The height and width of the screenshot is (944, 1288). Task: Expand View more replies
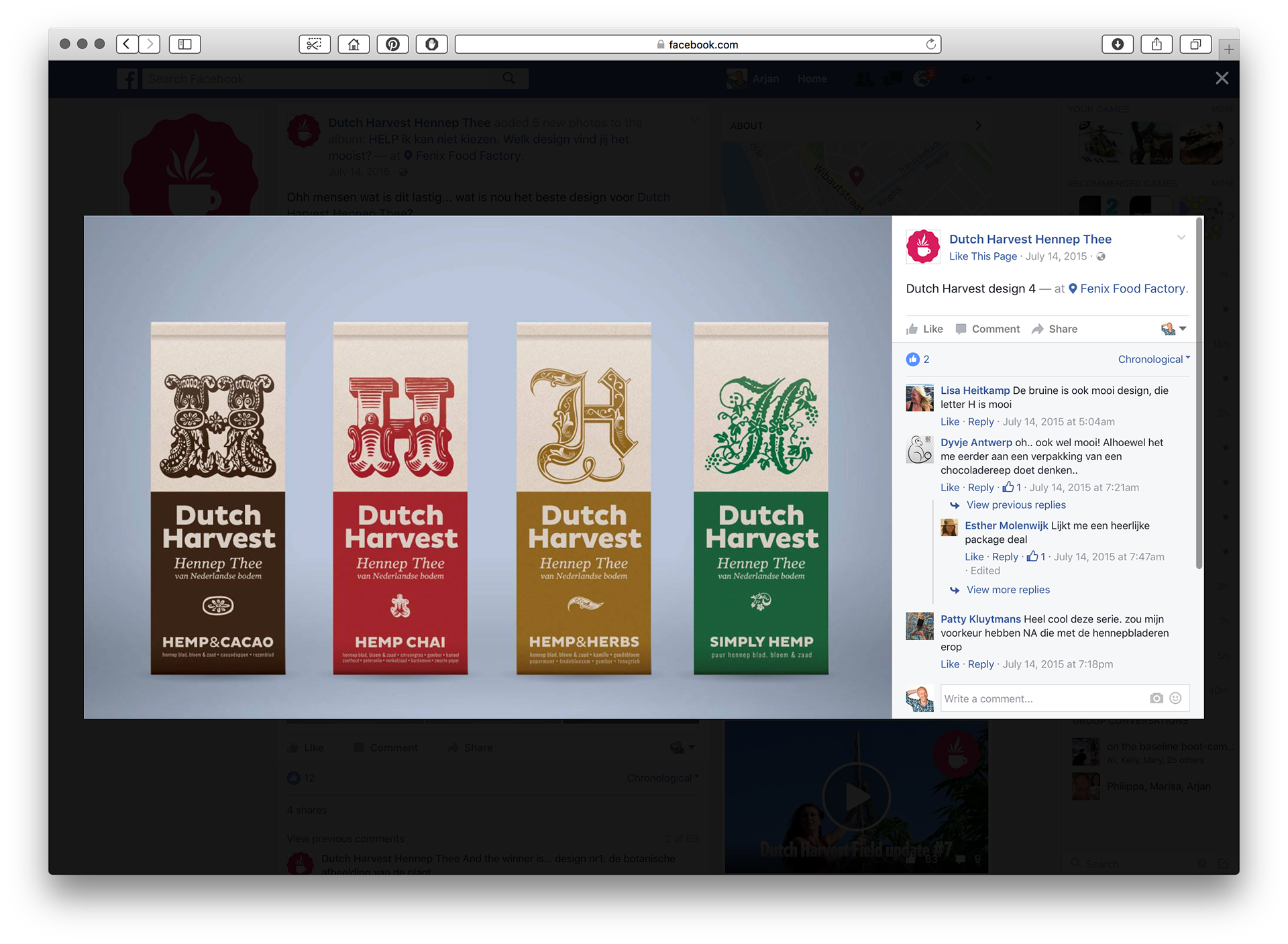point(1008,590)
